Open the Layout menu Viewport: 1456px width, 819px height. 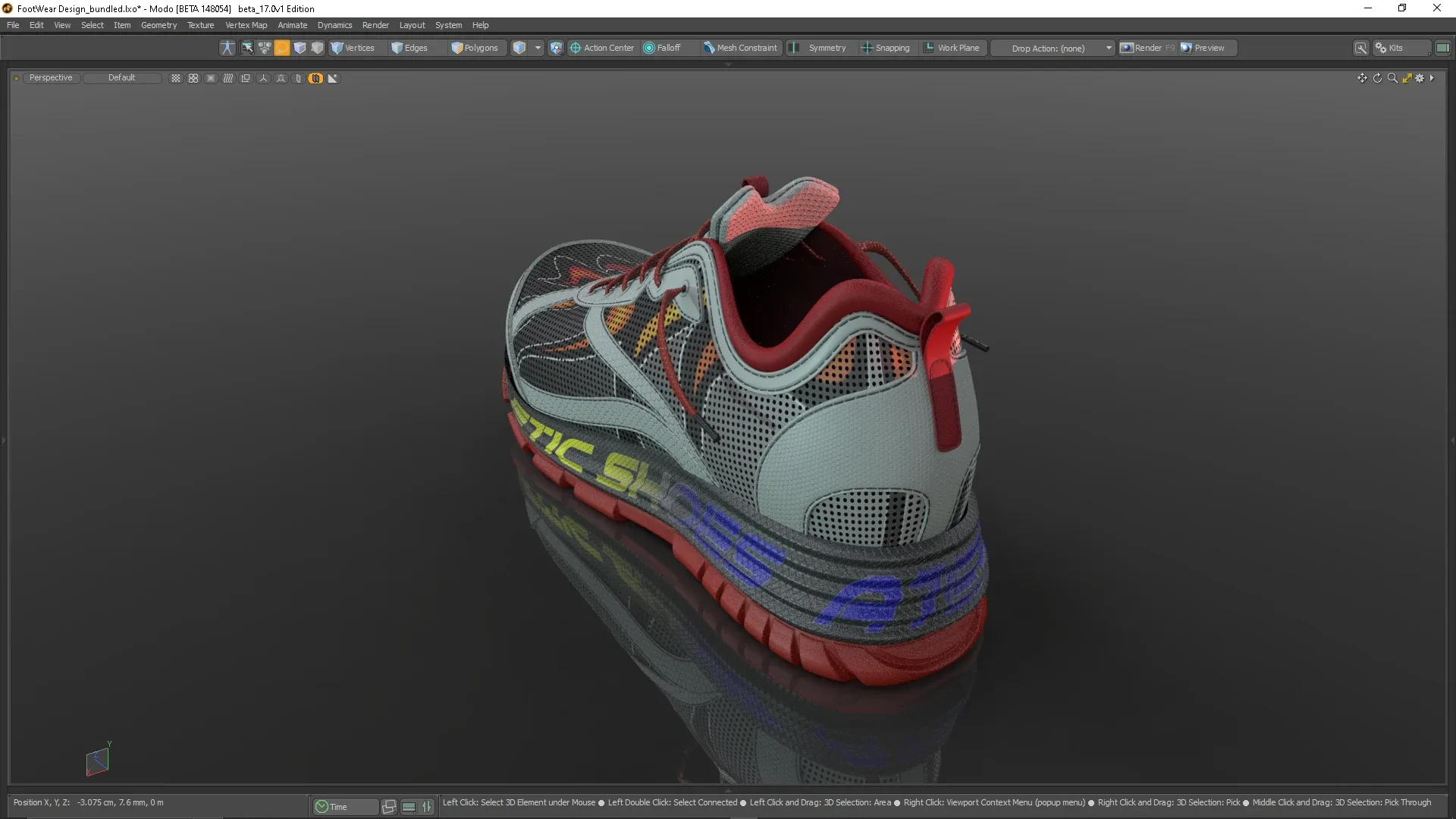point(412,25)
